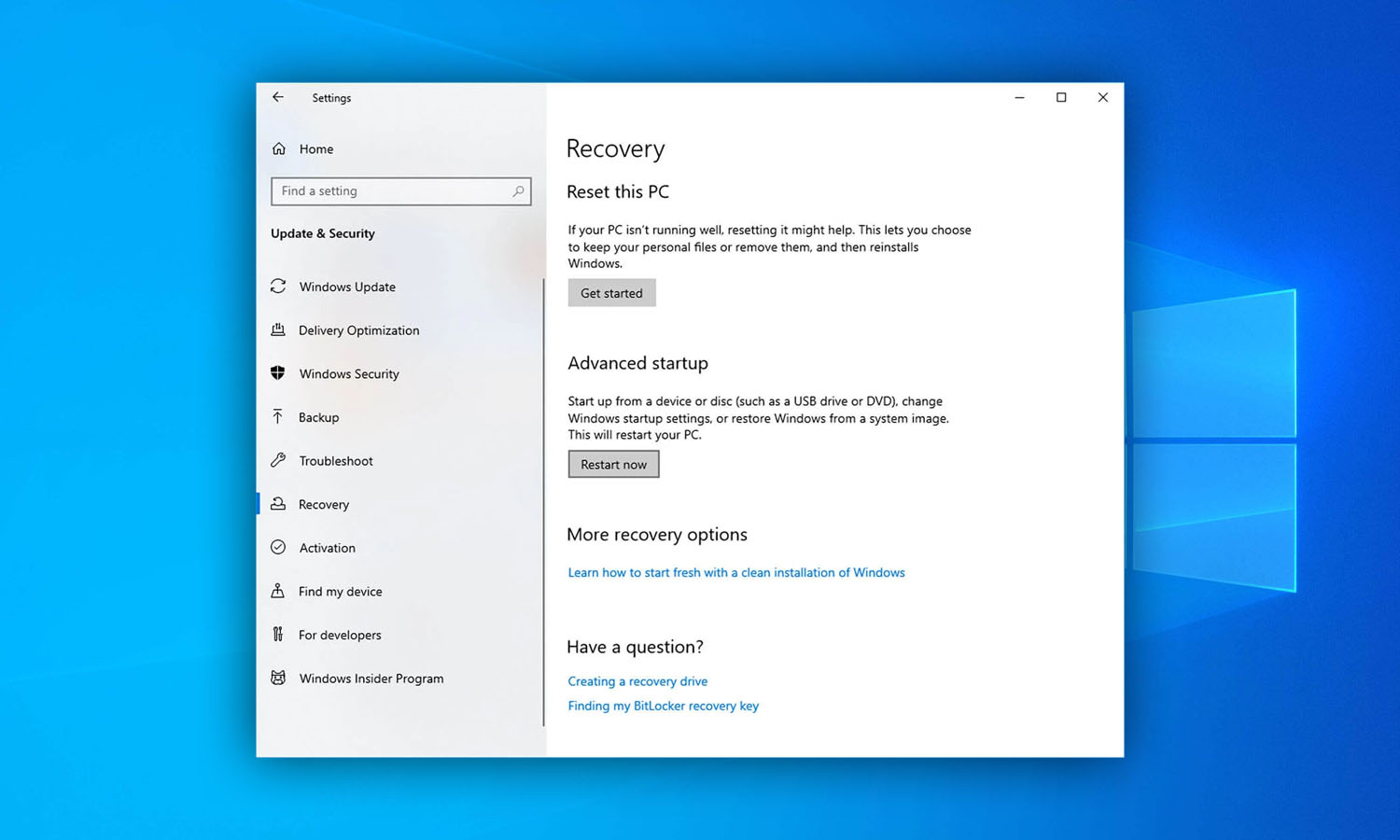Viewport: 1400px width, 840px height.
Task: Click the Reset this PC heading
Action: coord(617,191)
